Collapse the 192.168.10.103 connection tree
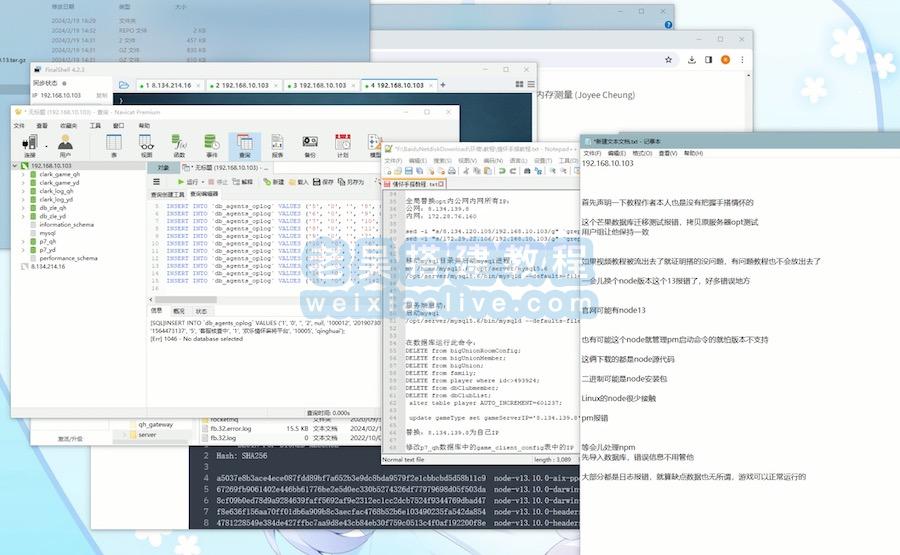The height and width of the screenshot is (555, 900). [x=15, y=165]
